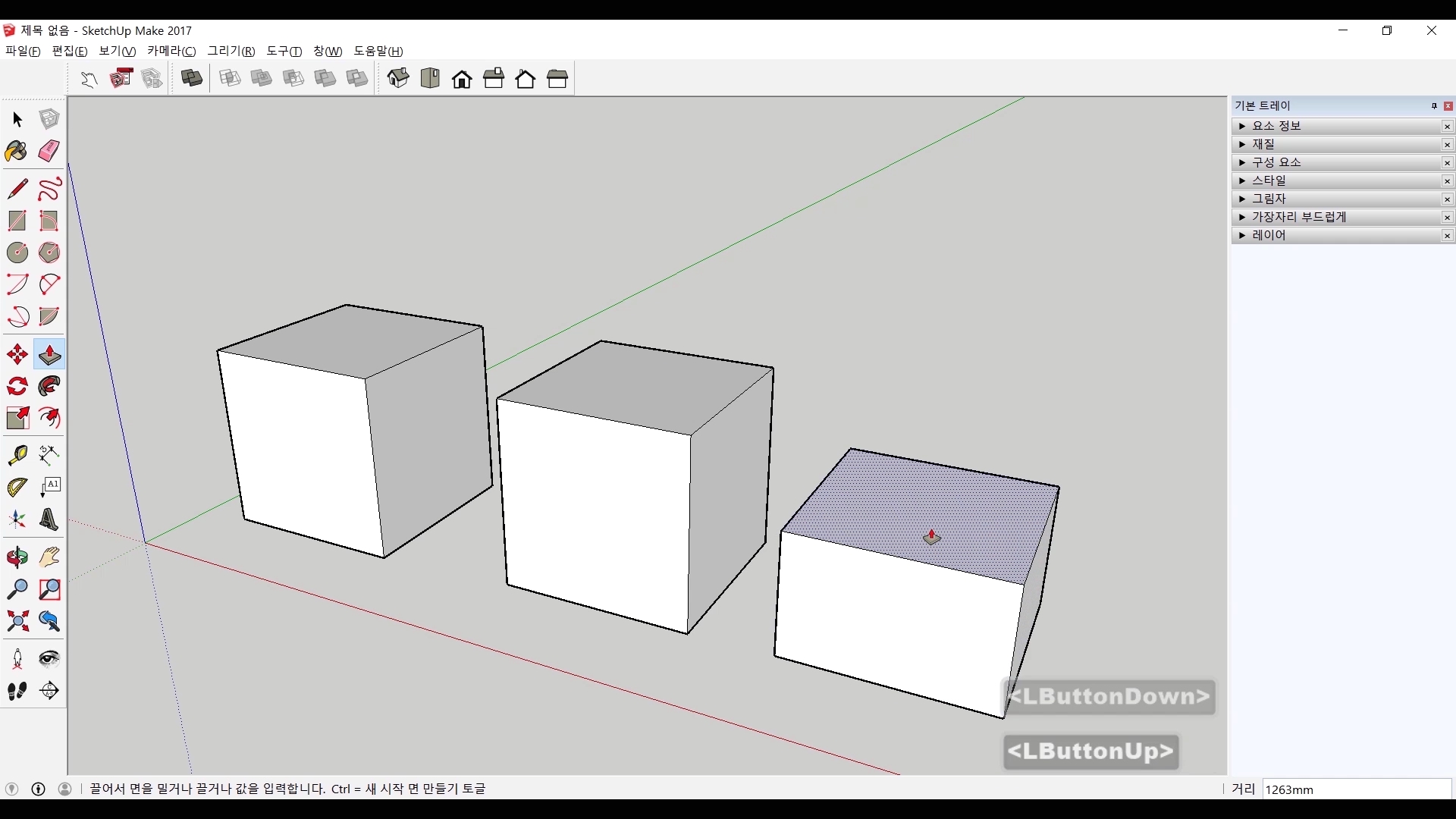
Task: Open the 그리기(R) menu
Action: tap(231, 51)
